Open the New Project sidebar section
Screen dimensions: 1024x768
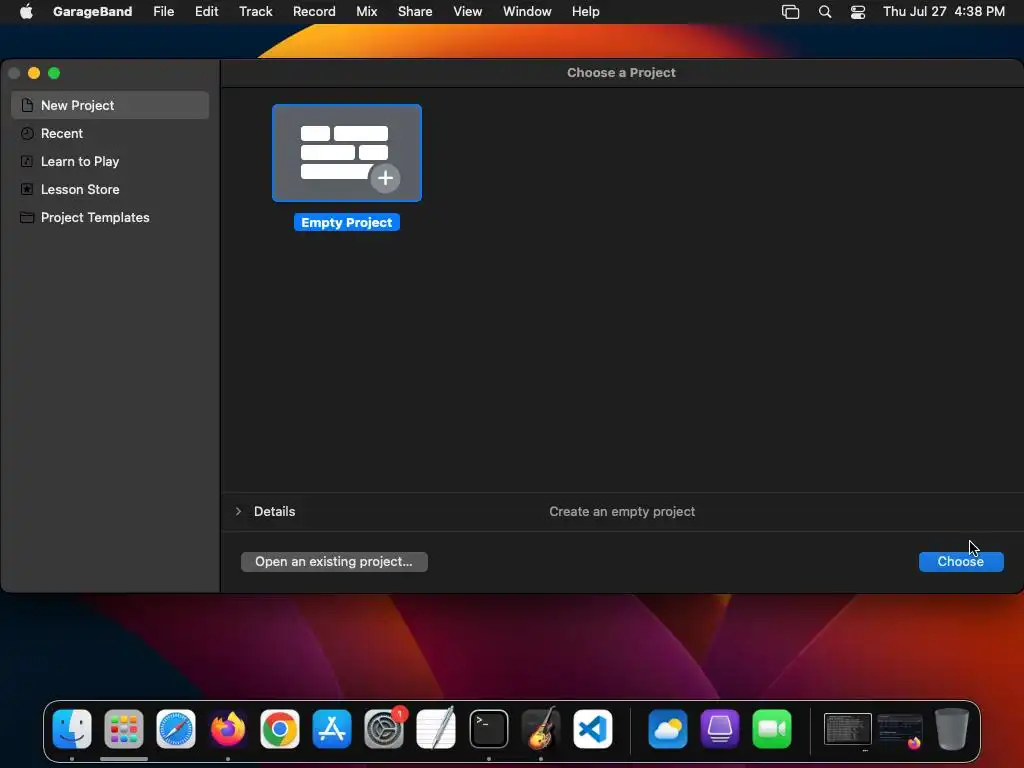coord(110,105)
